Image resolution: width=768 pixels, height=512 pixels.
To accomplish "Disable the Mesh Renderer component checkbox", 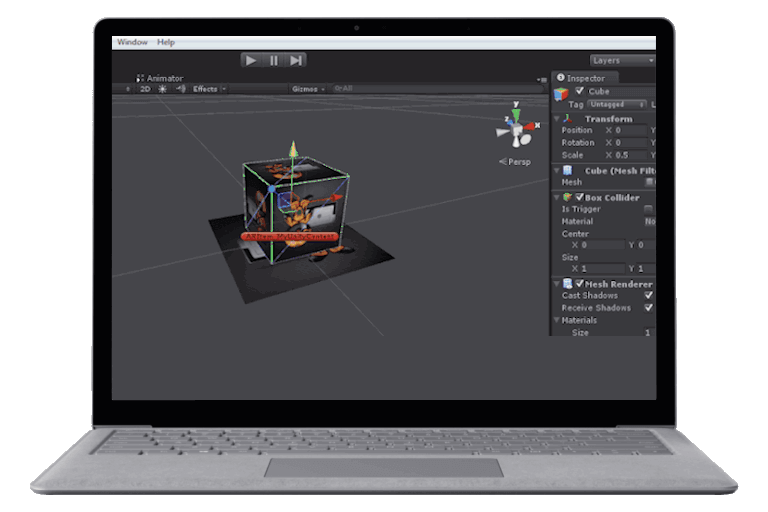I will (579, 284).
